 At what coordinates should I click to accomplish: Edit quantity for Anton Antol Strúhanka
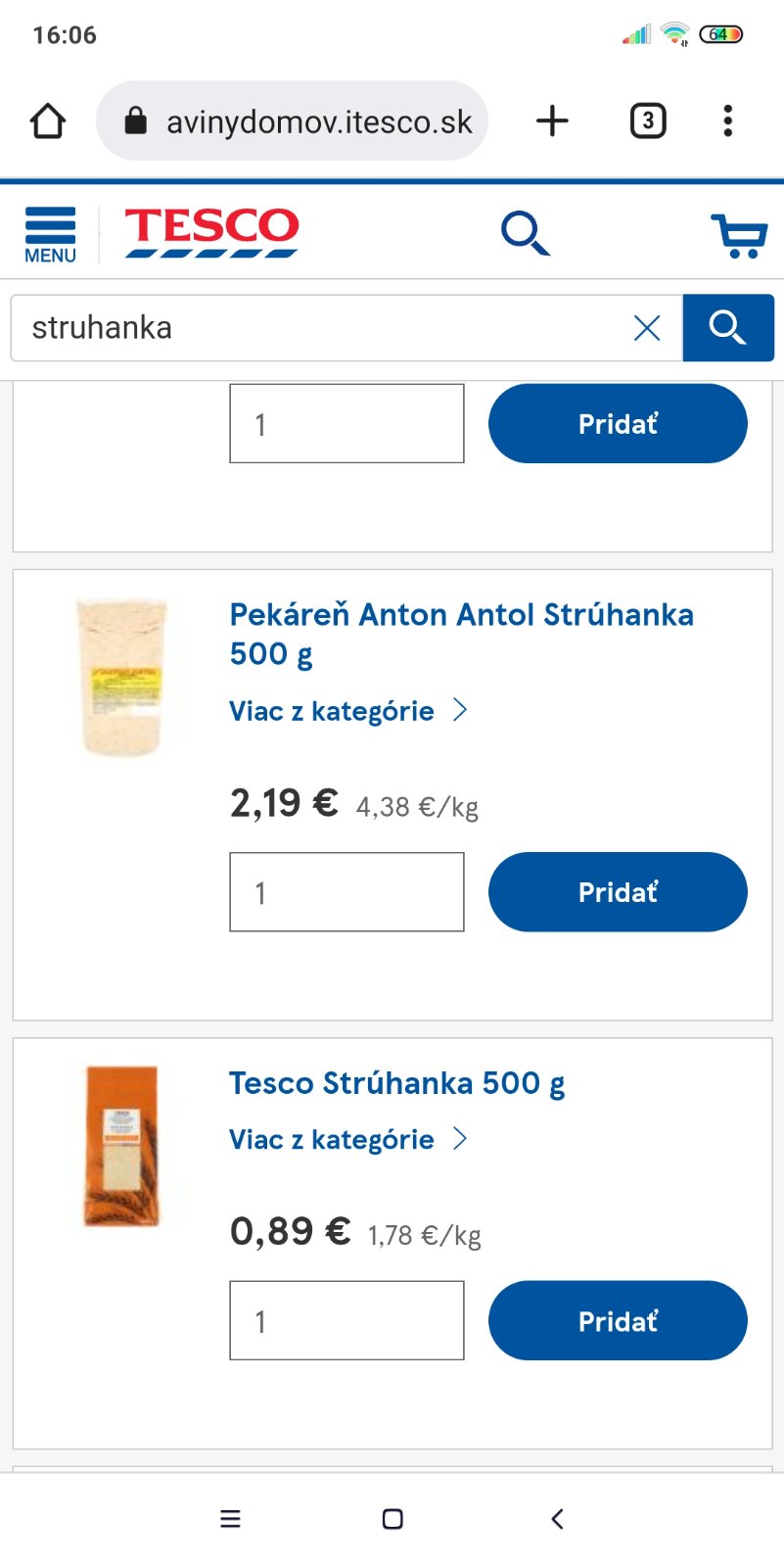346,892
